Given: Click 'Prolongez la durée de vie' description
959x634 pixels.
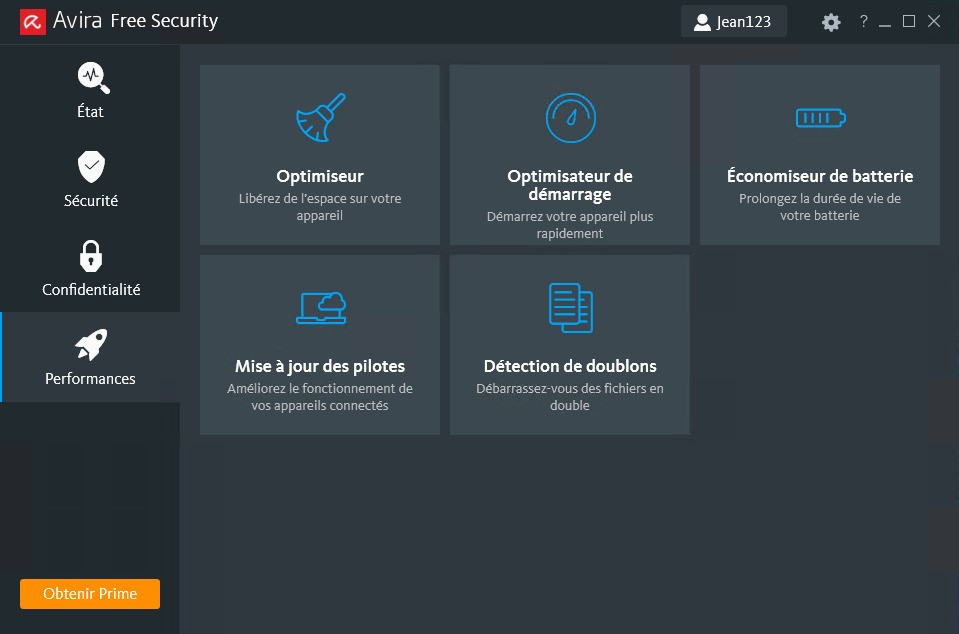Looking at the screenshot, I should 820,207.
